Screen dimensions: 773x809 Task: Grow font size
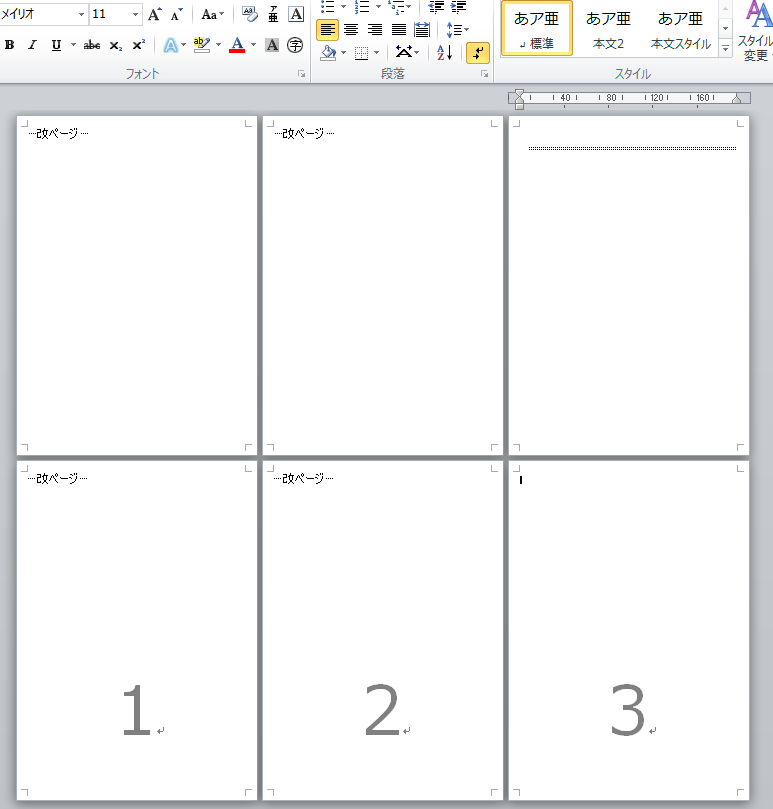click(154, 14)
